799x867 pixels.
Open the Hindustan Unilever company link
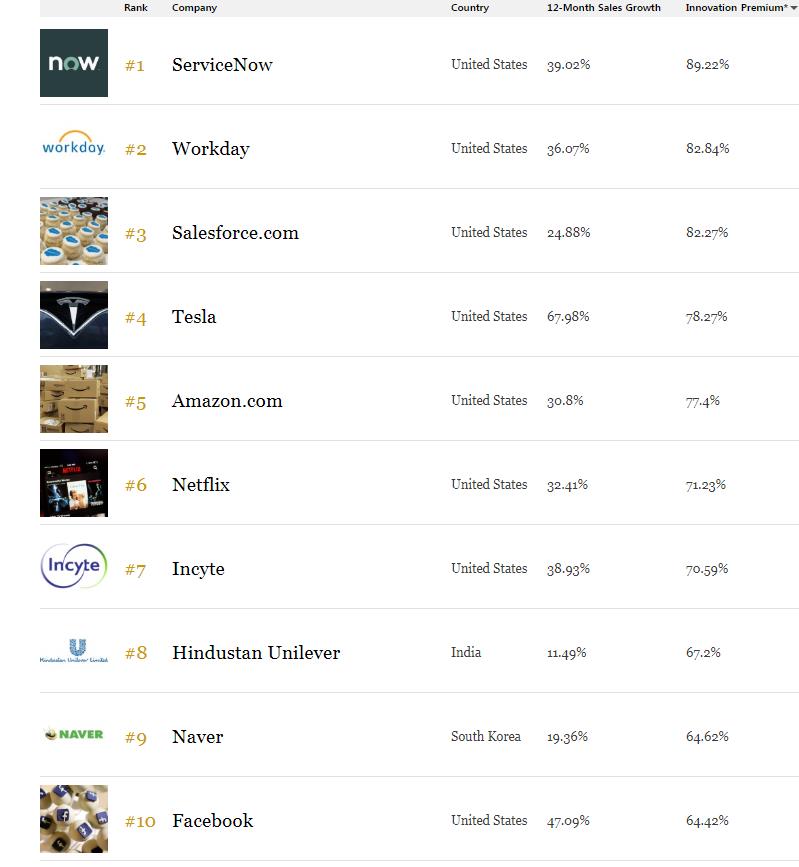256,653
